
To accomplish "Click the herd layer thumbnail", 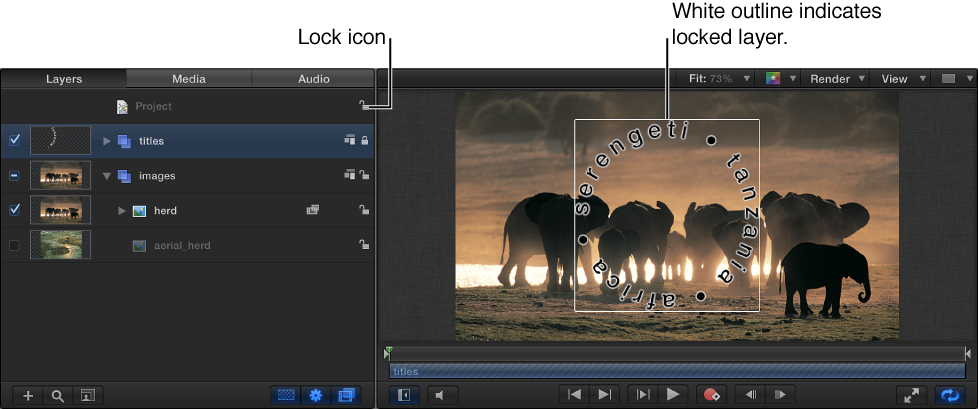I will 61,210.
